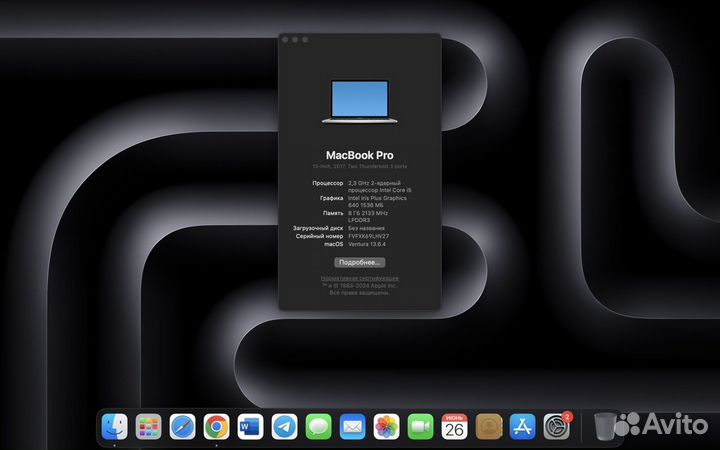Click the MacBook Pro laptop image
Image resolution: width=720 pixels, height=450 pixels.
pyautogui.click(x=360, y=101)
